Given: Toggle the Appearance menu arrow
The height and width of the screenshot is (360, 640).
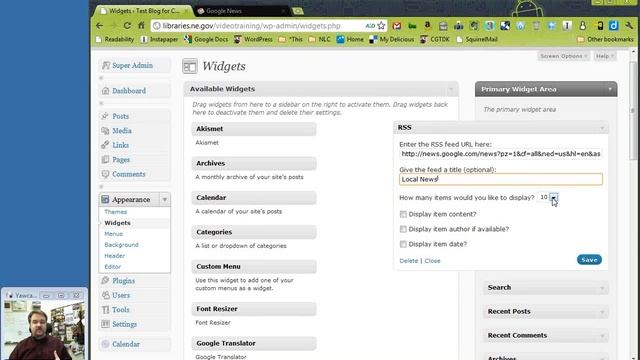Looking at the screenshot, I should tap(165, 200).
